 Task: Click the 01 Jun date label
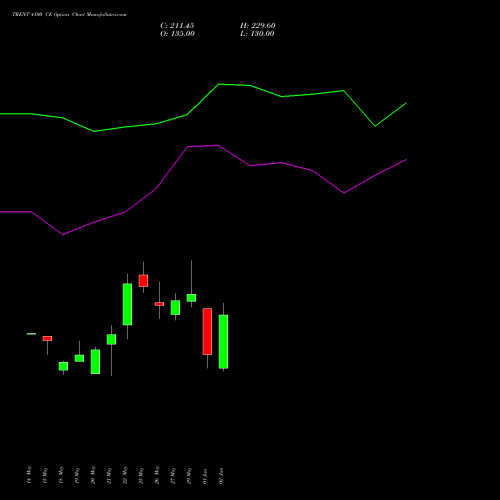point(205,476)
